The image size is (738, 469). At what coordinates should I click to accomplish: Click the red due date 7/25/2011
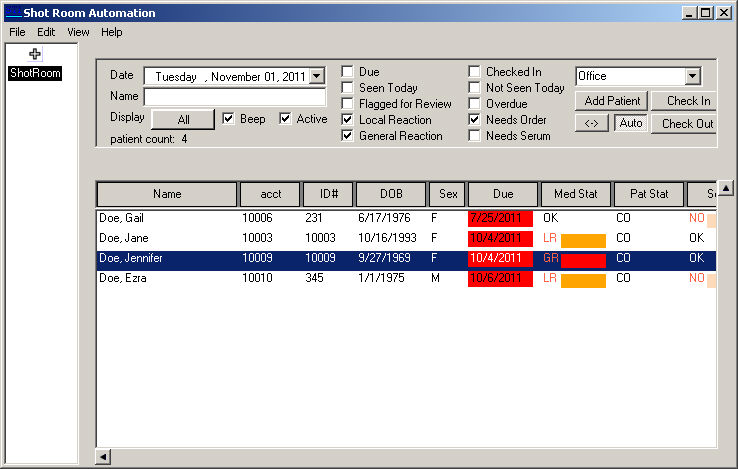[x=500, y=218]
